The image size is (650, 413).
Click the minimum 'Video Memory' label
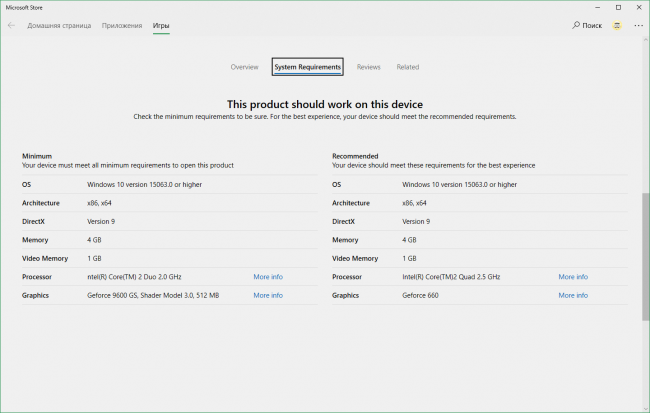click(x=45, y=258)
